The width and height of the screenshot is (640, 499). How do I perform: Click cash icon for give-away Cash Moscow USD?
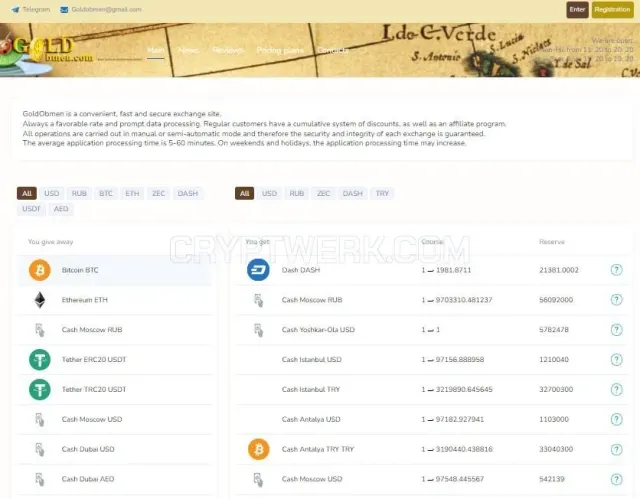pos(40,419)
